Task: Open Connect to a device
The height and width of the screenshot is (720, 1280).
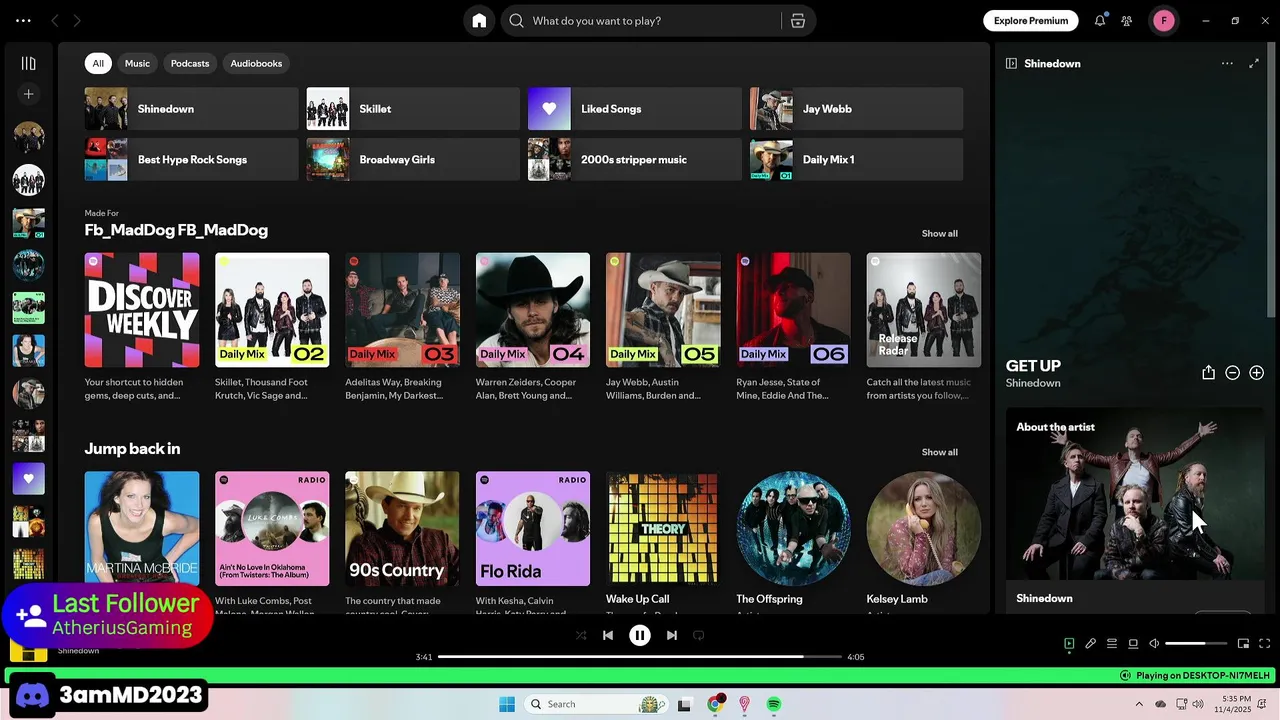Action: (x=1133, y=644)
